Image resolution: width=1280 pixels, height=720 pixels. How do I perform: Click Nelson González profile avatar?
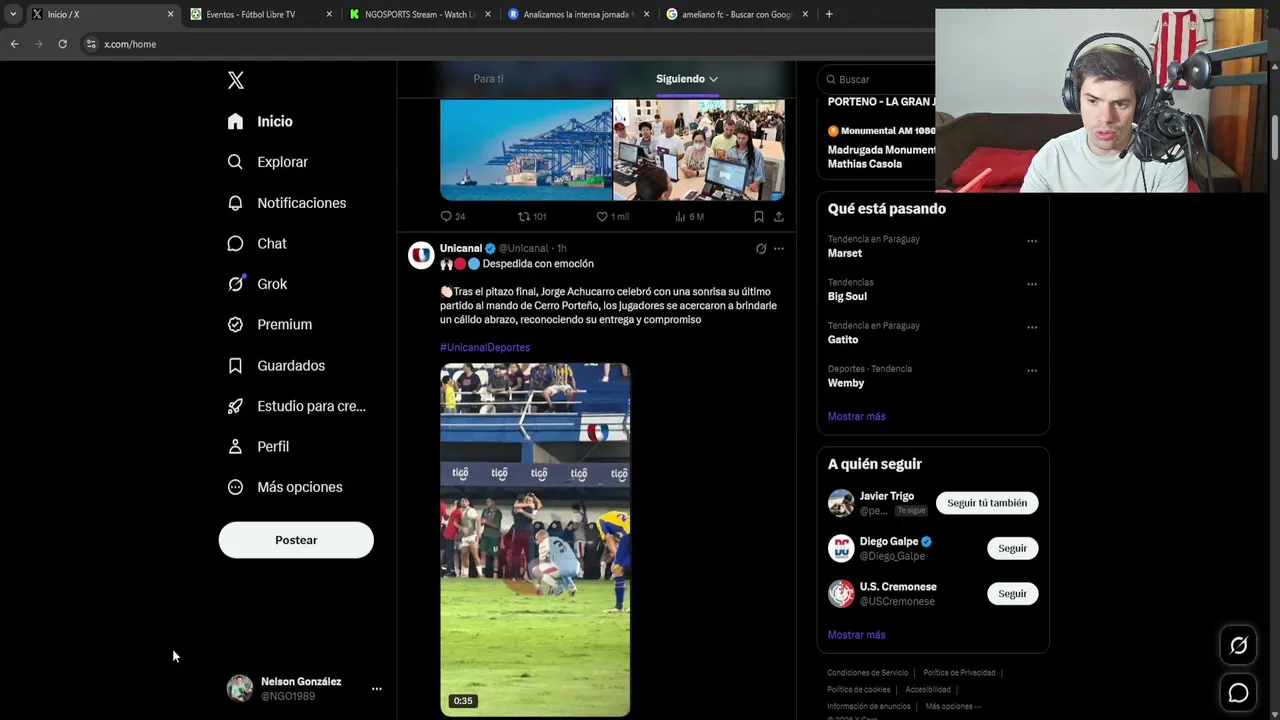coord(240,688)
